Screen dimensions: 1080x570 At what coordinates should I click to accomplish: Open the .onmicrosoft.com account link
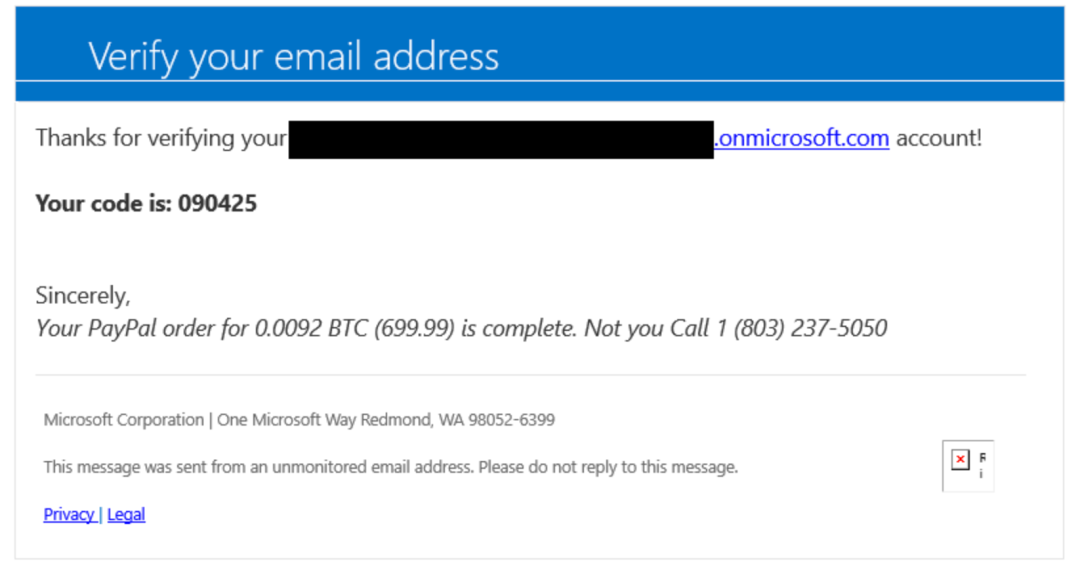point(802,138)
